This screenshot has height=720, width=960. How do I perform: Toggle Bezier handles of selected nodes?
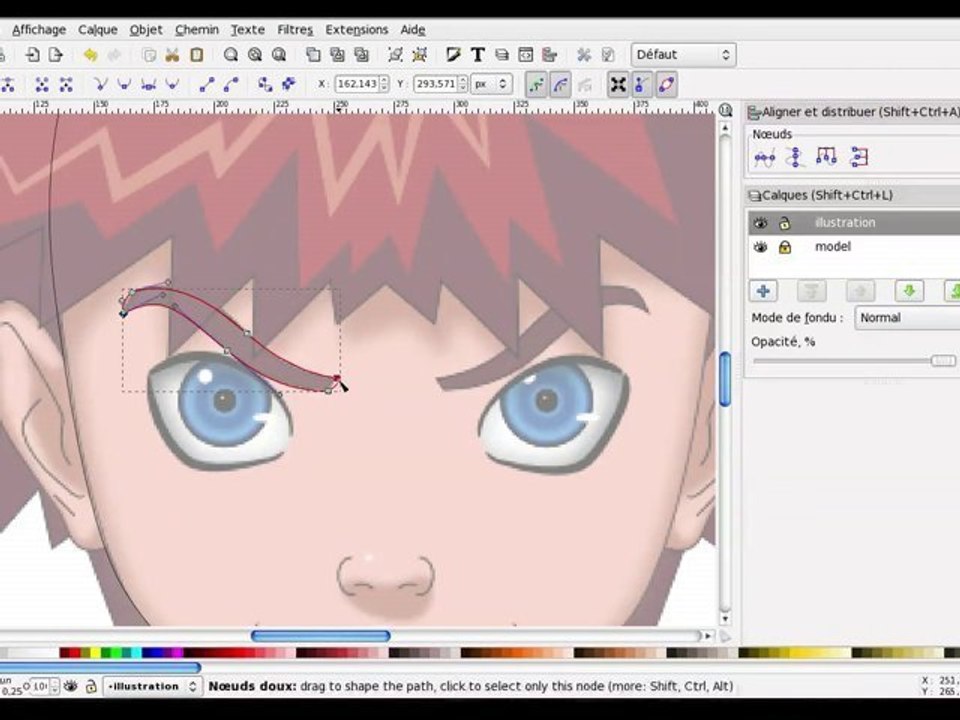pyautogui.click(x=642, y=84)
